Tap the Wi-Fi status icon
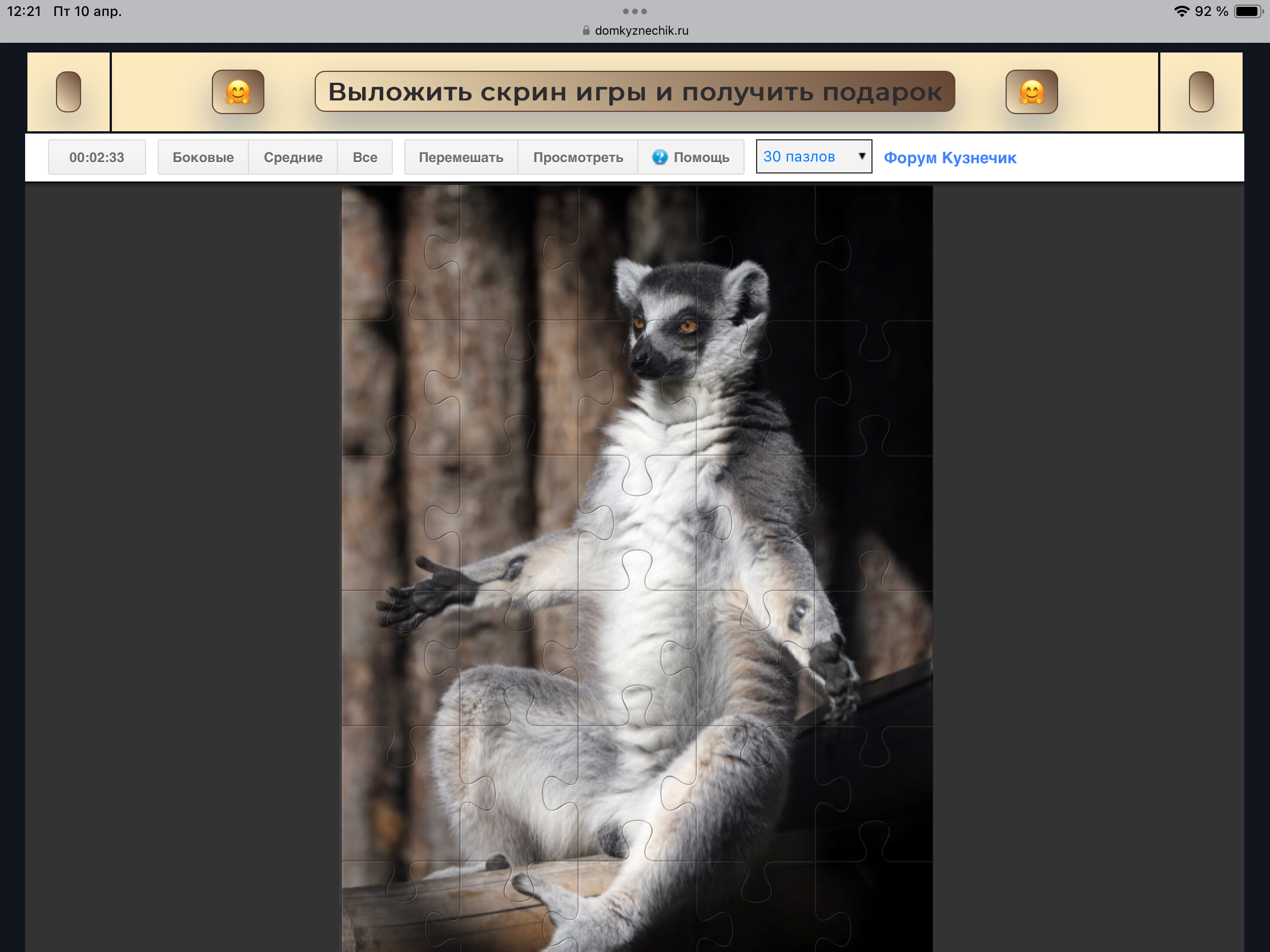 pyautogui.click(x=1181, y=11)
